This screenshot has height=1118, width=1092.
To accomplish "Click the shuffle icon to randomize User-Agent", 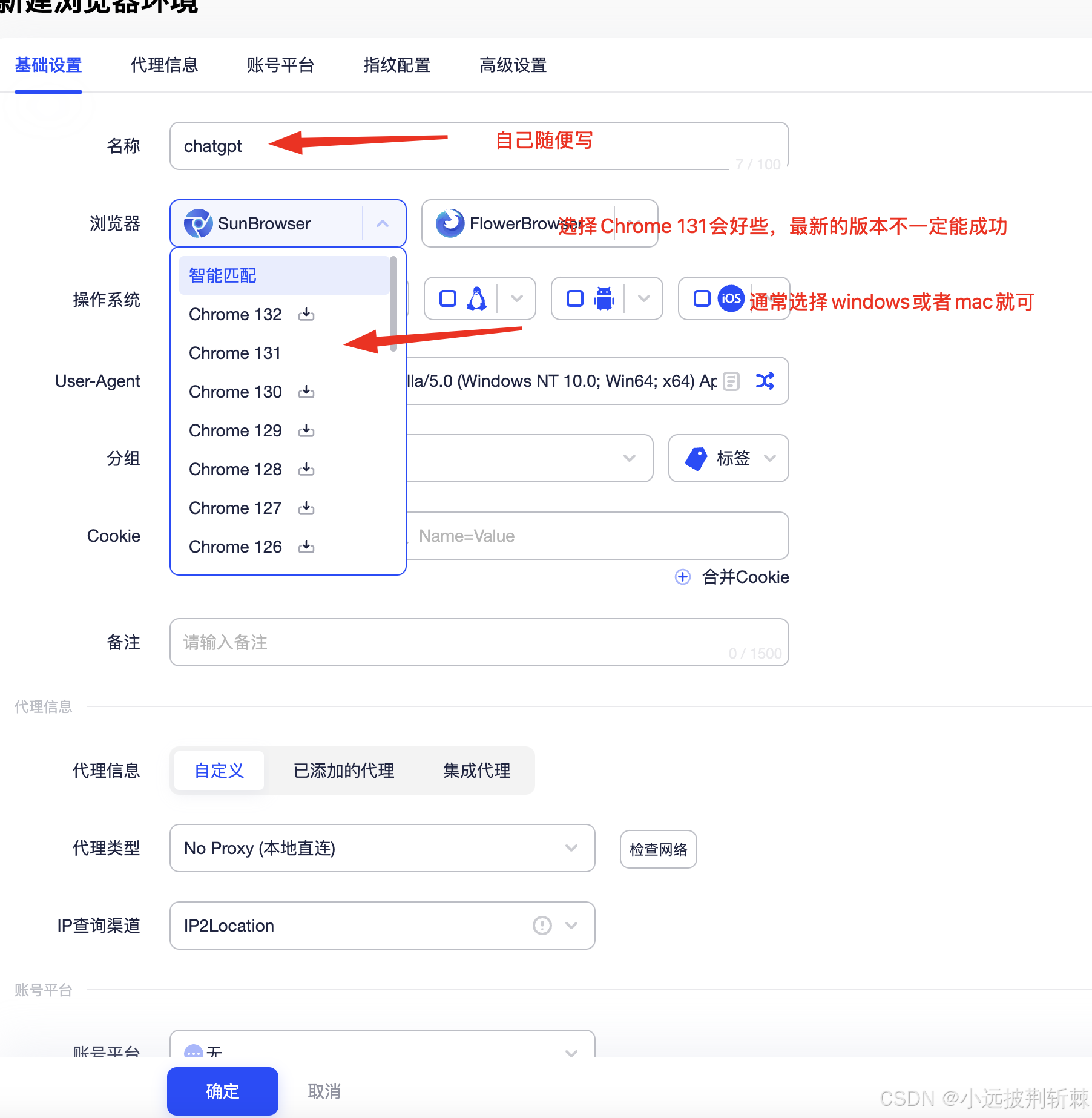I will [765, 381].
